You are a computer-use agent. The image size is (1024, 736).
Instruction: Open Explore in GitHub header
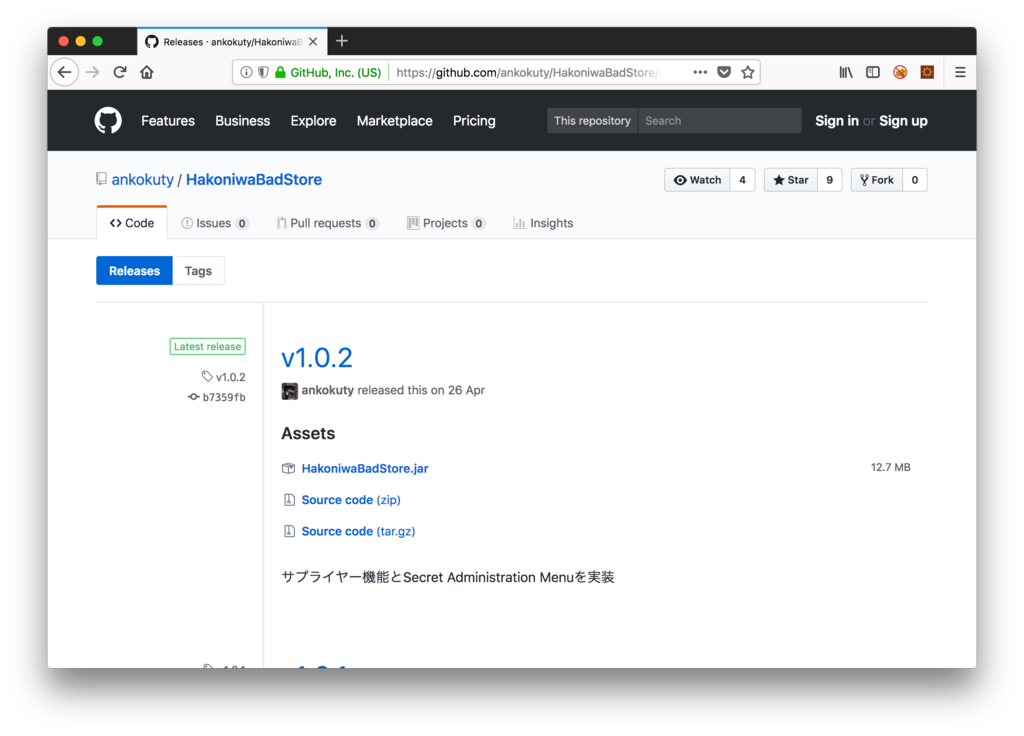pyautogui.click(x=313, y=121)
